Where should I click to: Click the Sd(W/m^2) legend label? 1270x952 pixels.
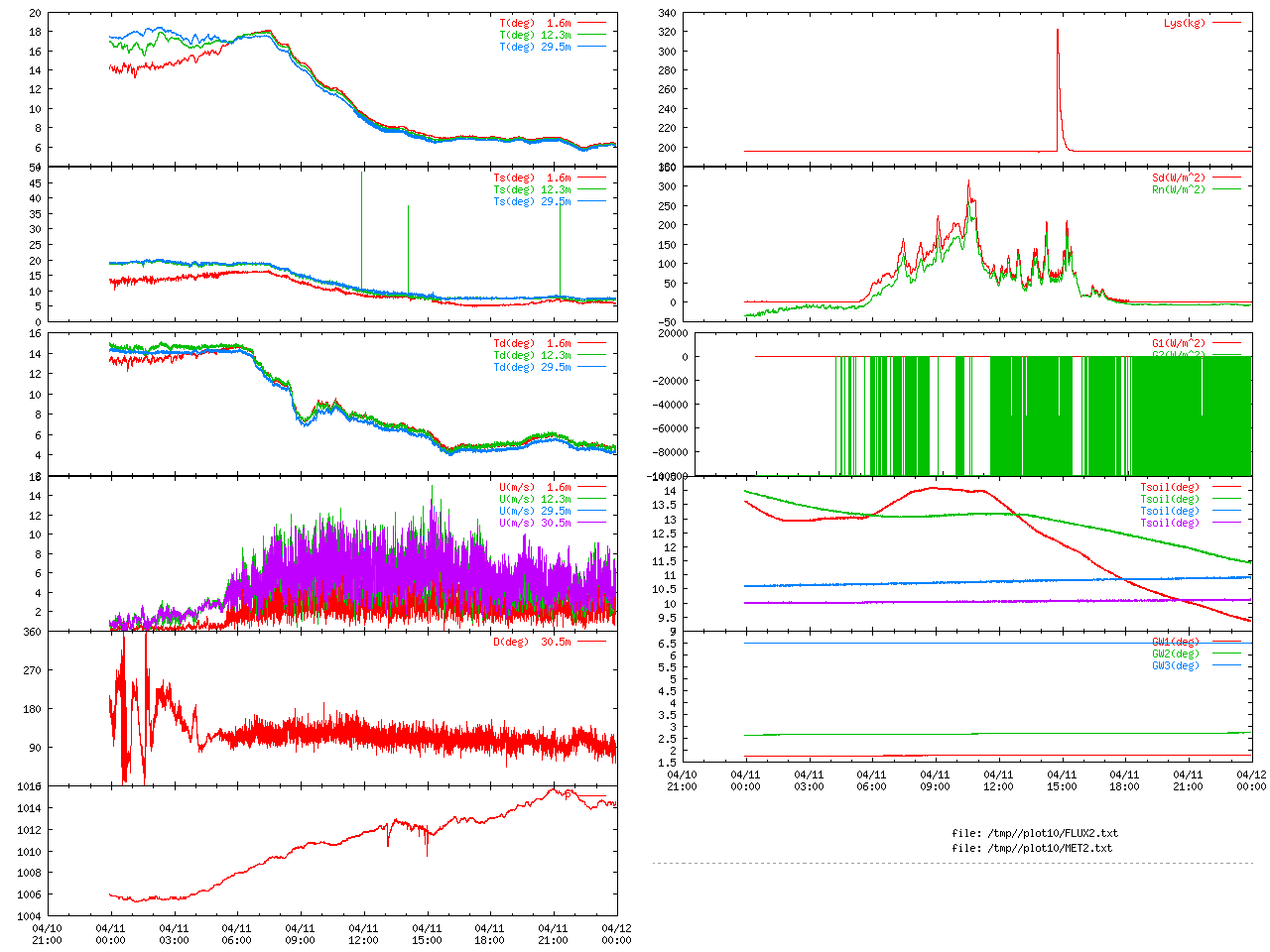coord(1179,178)
